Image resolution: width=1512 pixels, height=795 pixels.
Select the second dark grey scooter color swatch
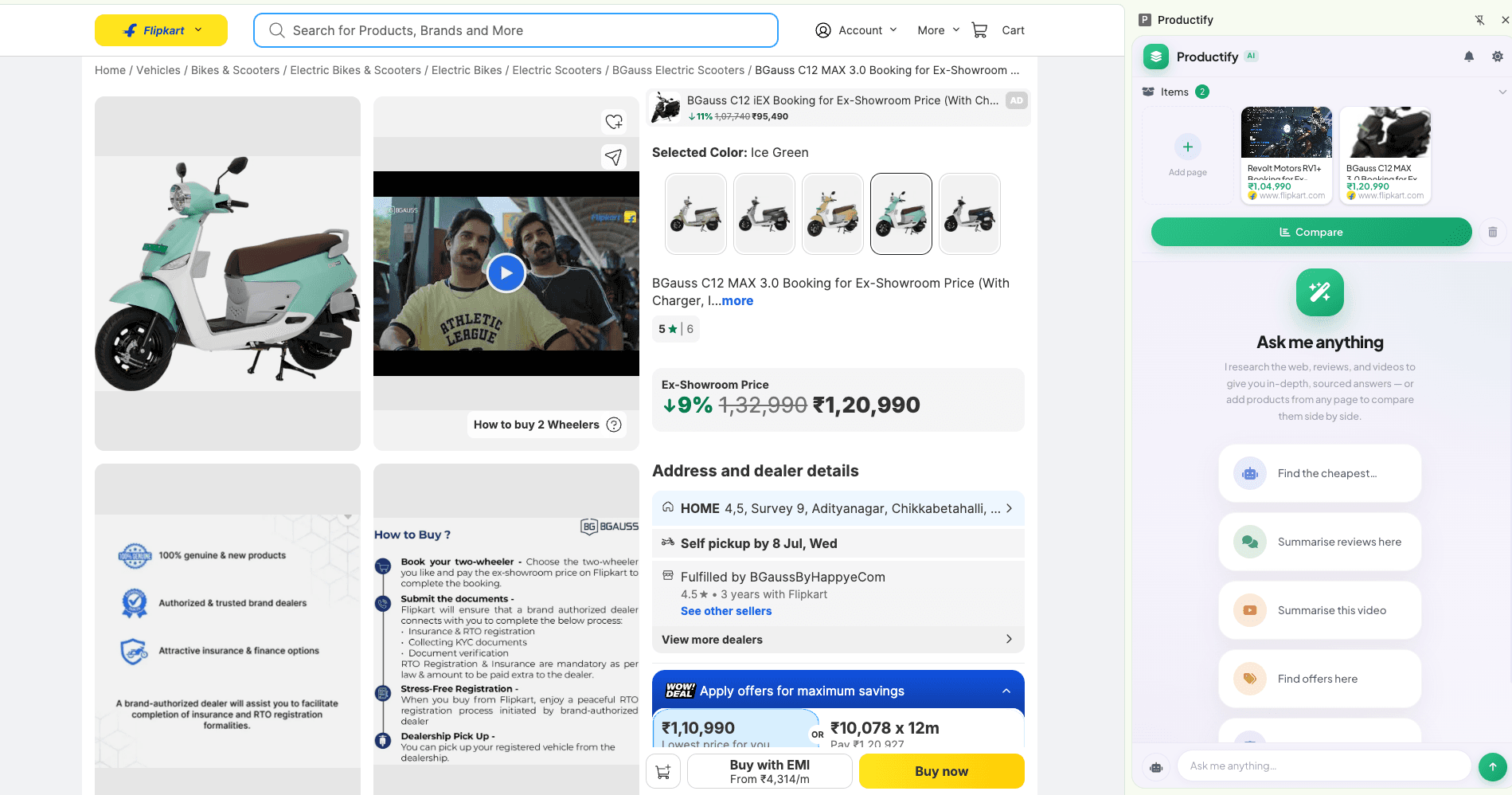pos(764,213)
